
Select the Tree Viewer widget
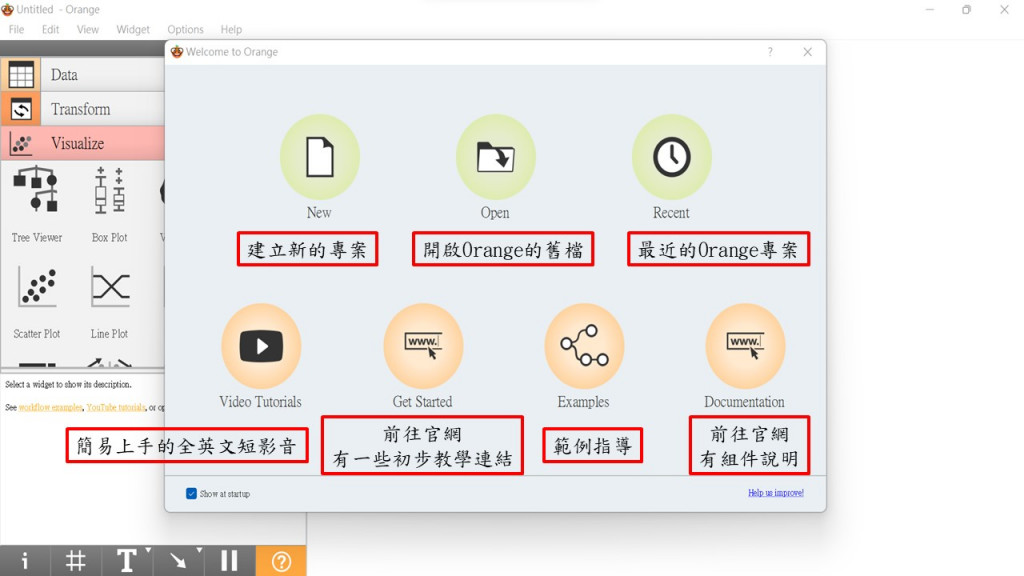[37, 204]
